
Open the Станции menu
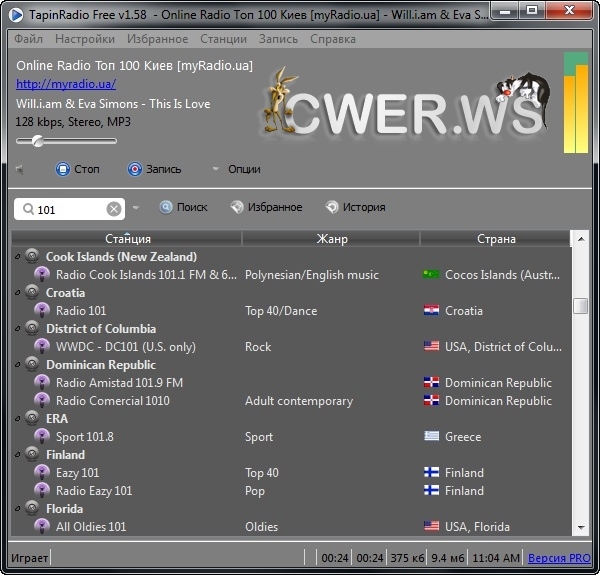coord(223,39)
